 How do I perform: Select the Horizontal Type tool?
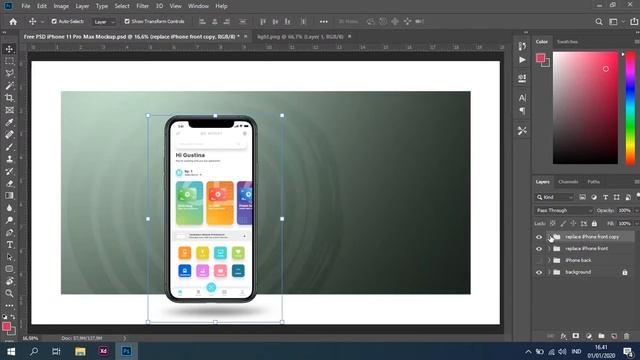pos(9,245)
